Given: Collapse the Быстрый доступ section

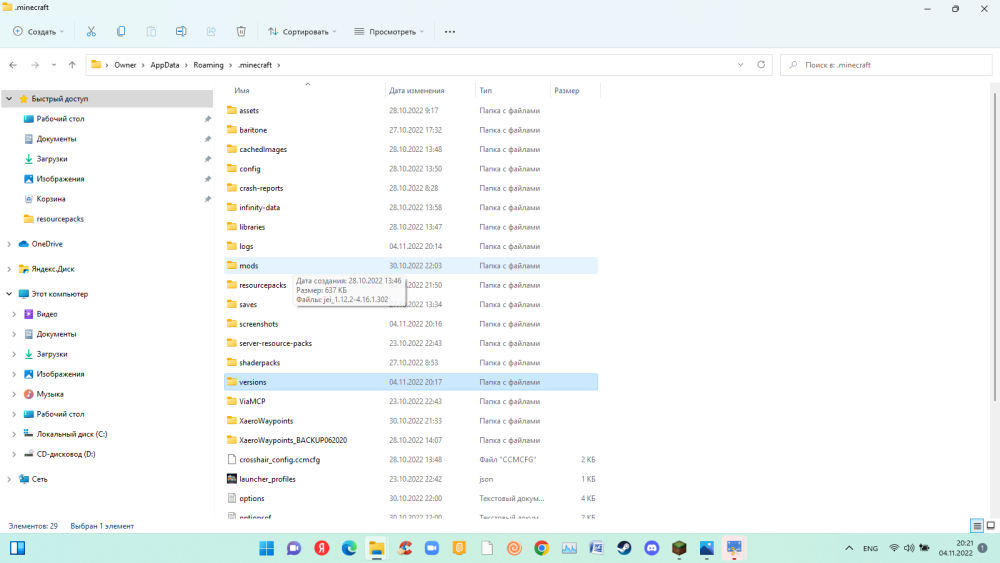Looking at the screenshot, I should [9, 99].
